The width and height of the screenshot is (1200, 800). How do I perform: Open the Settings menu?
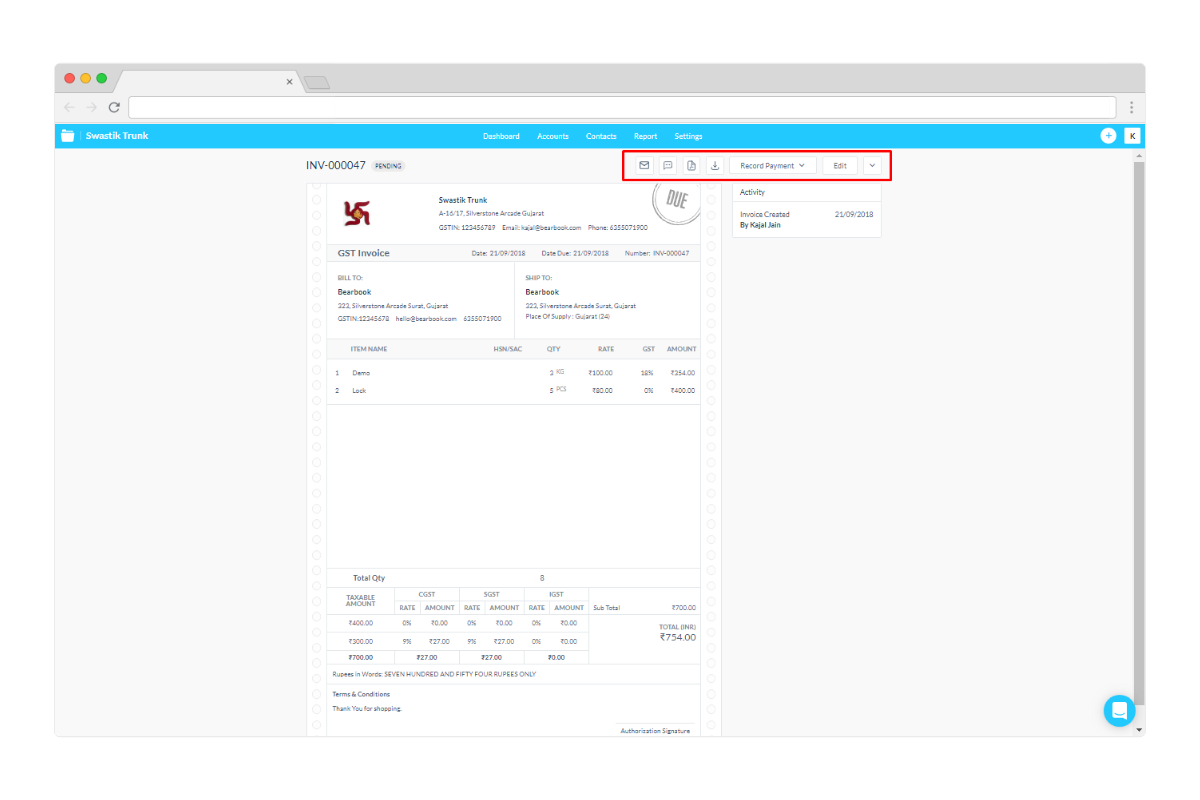(688, 136)
